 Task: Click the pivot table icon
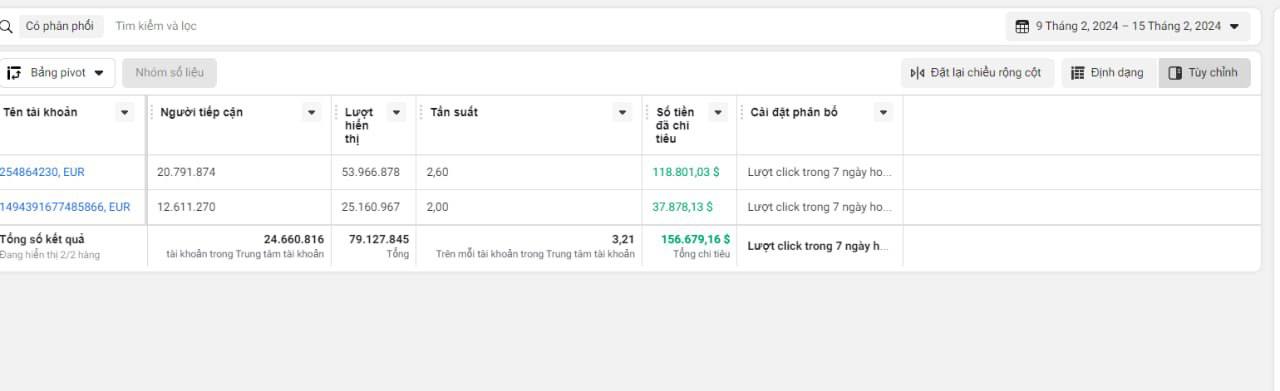point(14,73)
